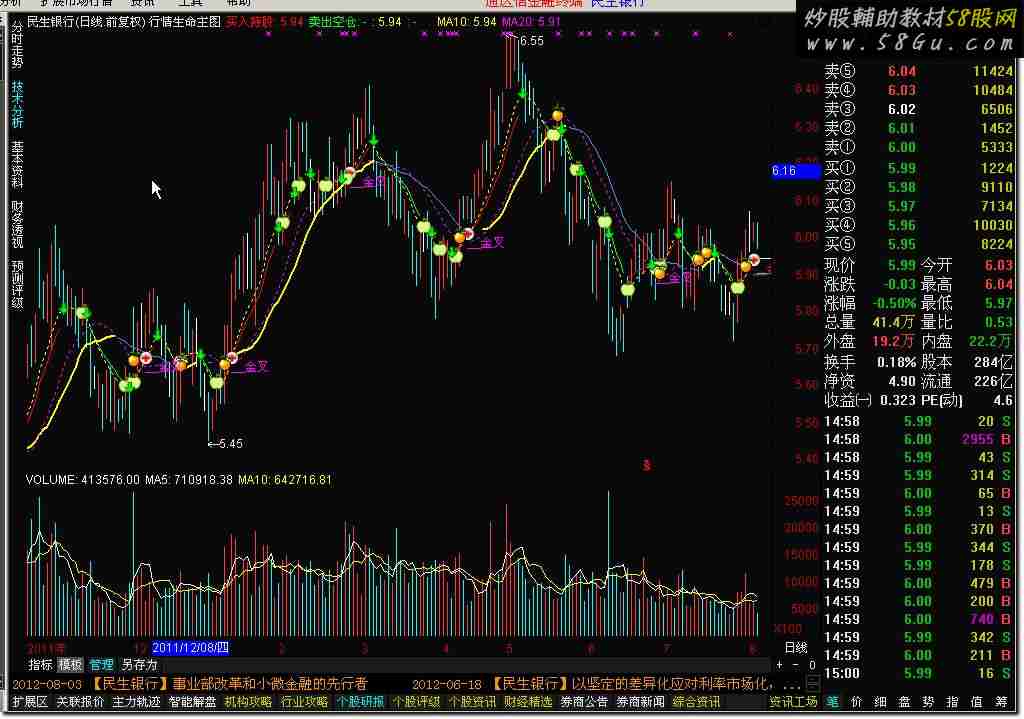Click the 指标 indicator button
The width and height of the screenshot is (1024, 719).
[40, 665]
